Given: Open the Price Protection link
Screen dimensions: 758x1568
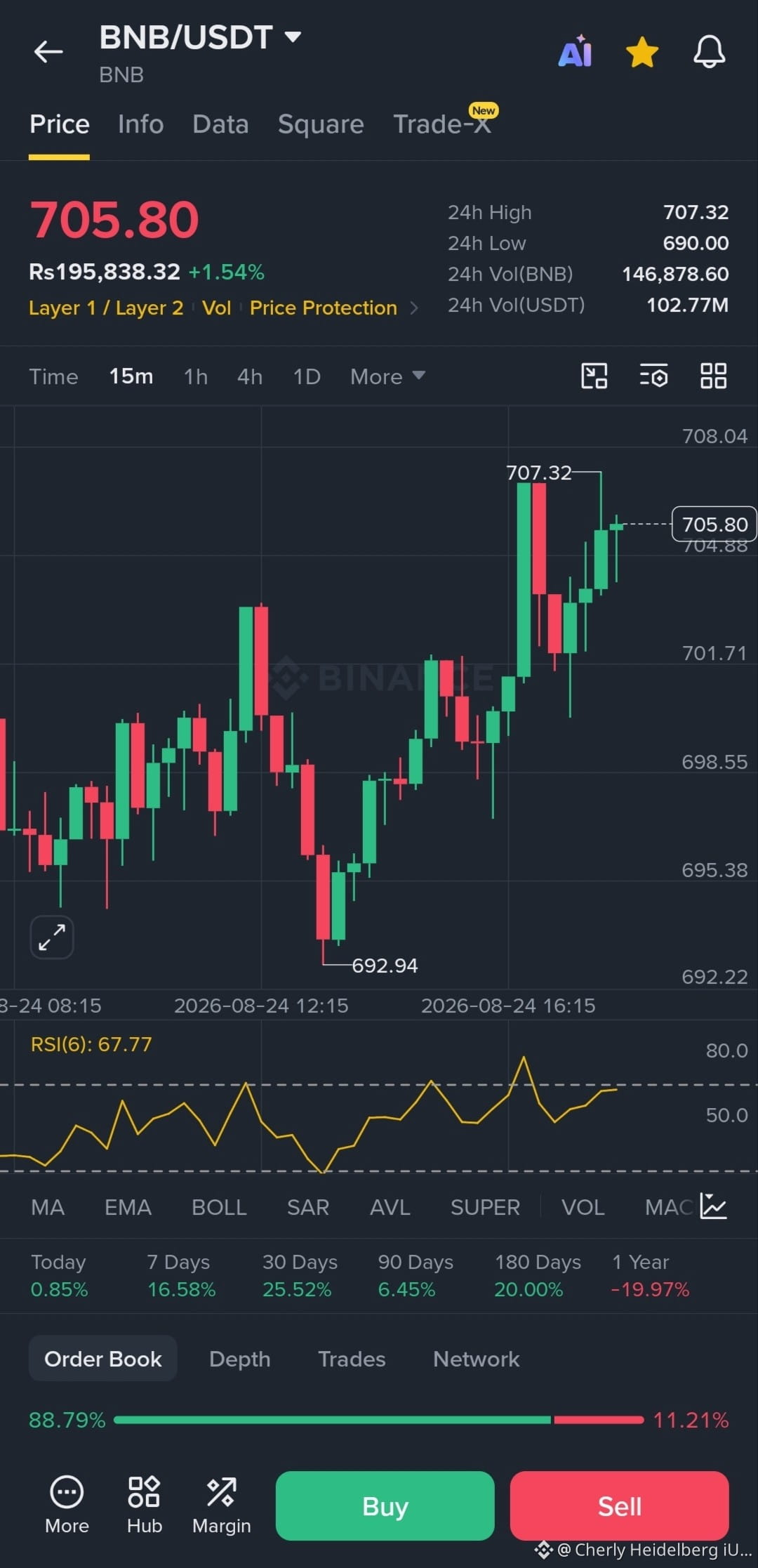Looking at the screenshot, I should coord(324,308).
